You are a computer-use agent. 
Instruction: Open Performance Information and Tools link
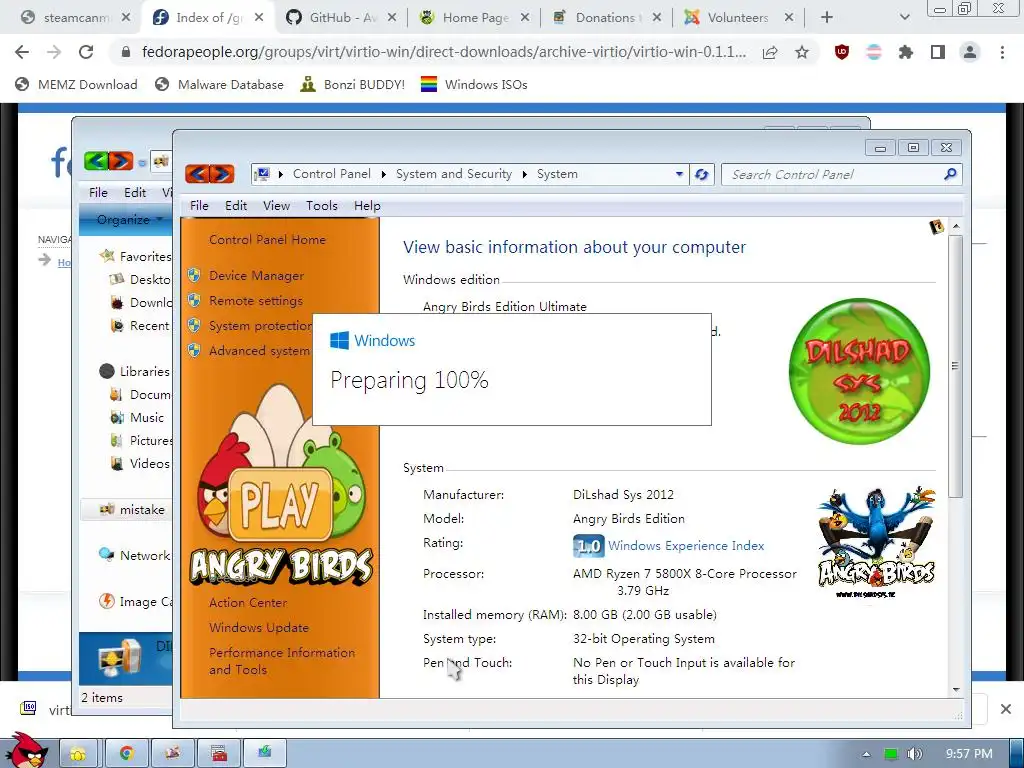click(x=281, y=660)
